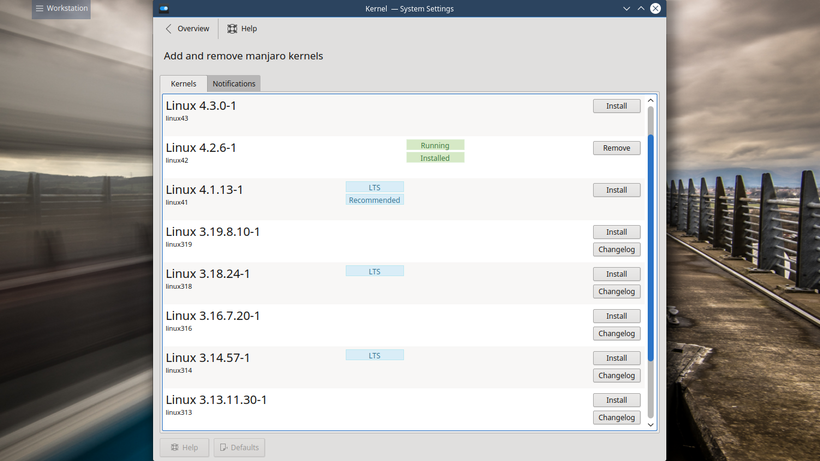Image resolution: width=820 pixels, height=461 pixels.
Task: Click the Defaults button
Action: click(x=239, y=447)
